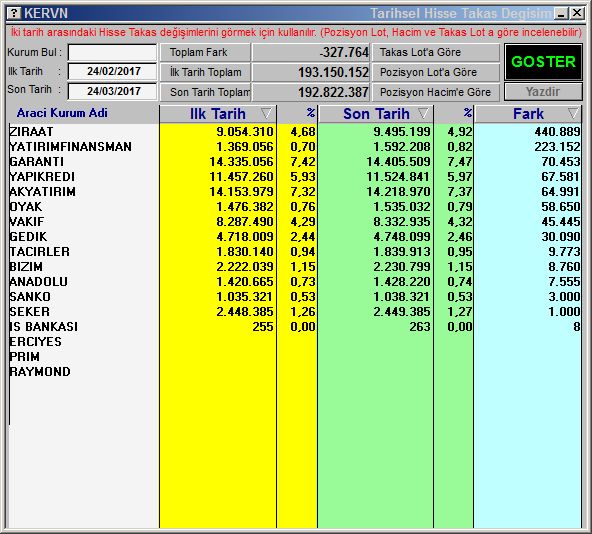Click the Son Tarih Toplam label
Viewport: 592px width, 534px height.
205,92
